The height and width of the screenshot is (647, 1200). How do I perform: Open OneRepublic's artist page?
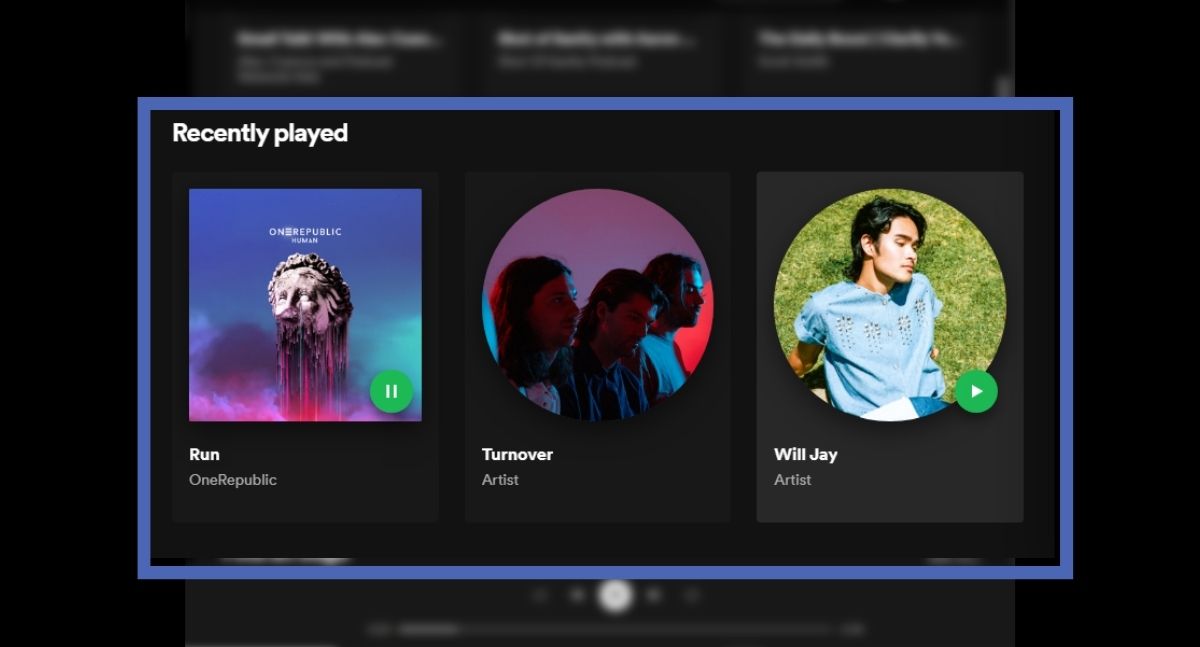coord(233,479)
